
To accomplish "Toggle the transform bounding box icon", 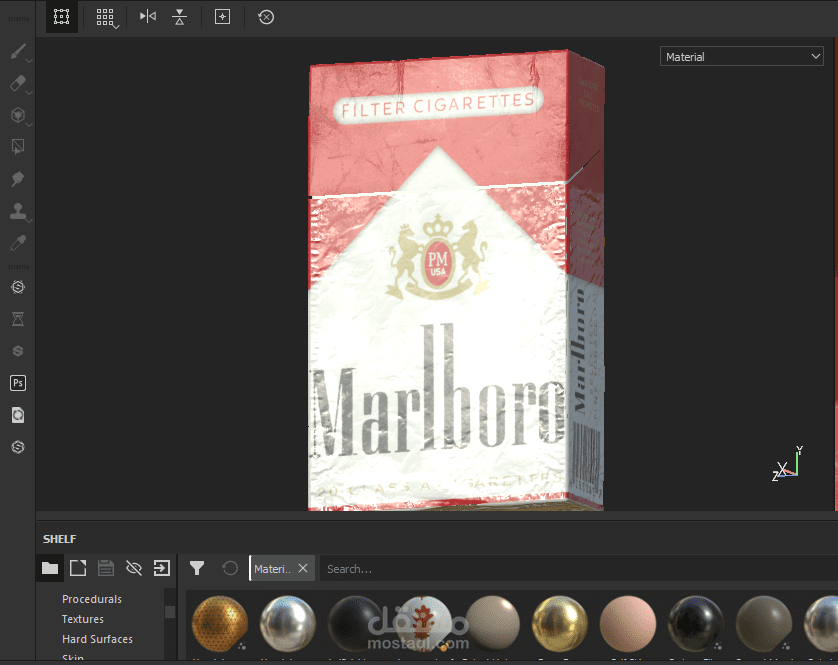I will (61, 17).
